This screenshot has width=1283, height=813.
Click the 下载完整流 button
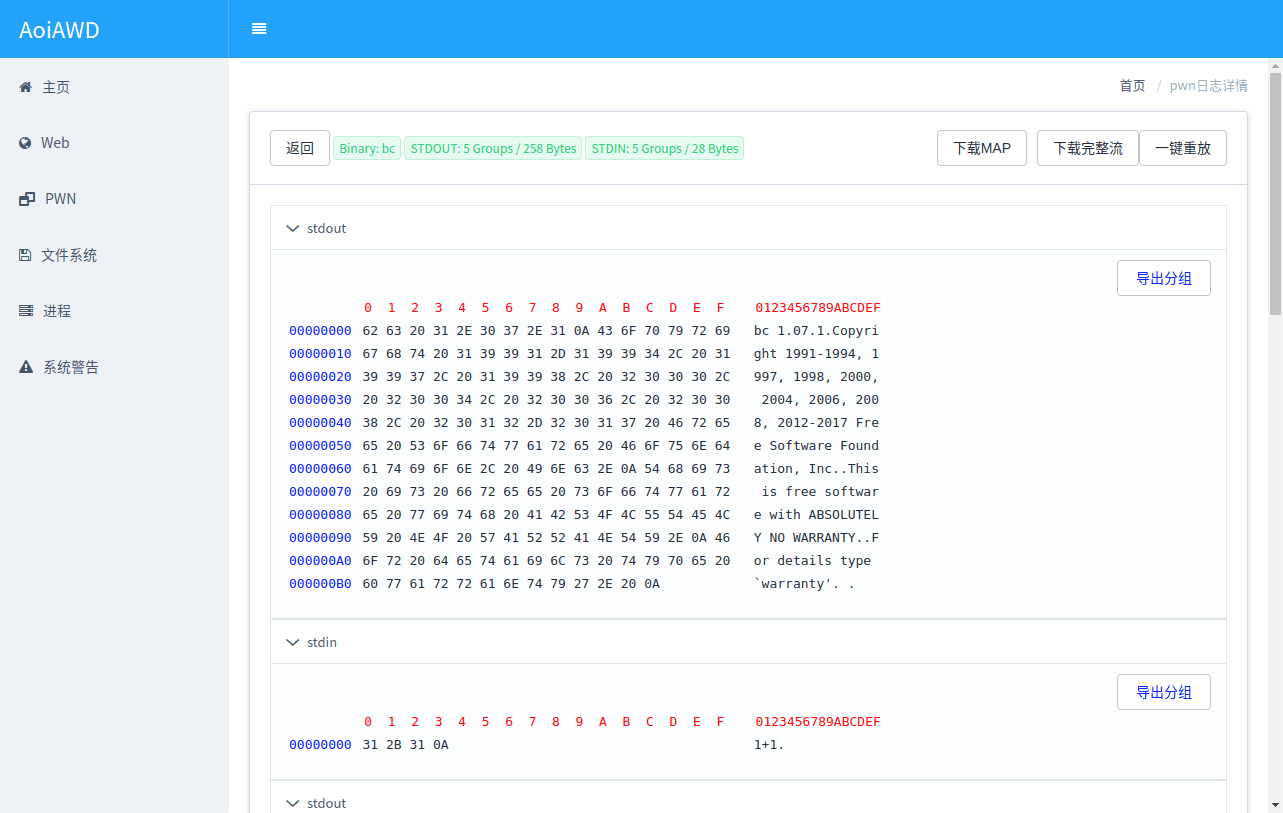point(1088,148)
